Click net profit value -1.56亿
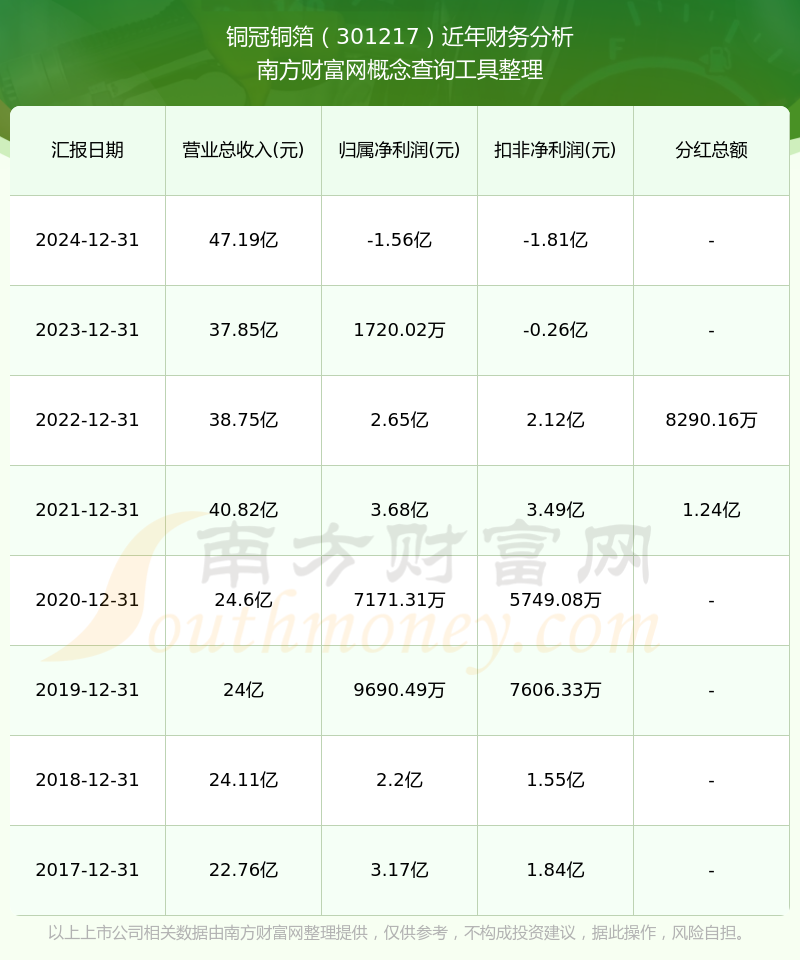Image resolution: width=800 pixels, height=960 pixels. click(400, 240)
